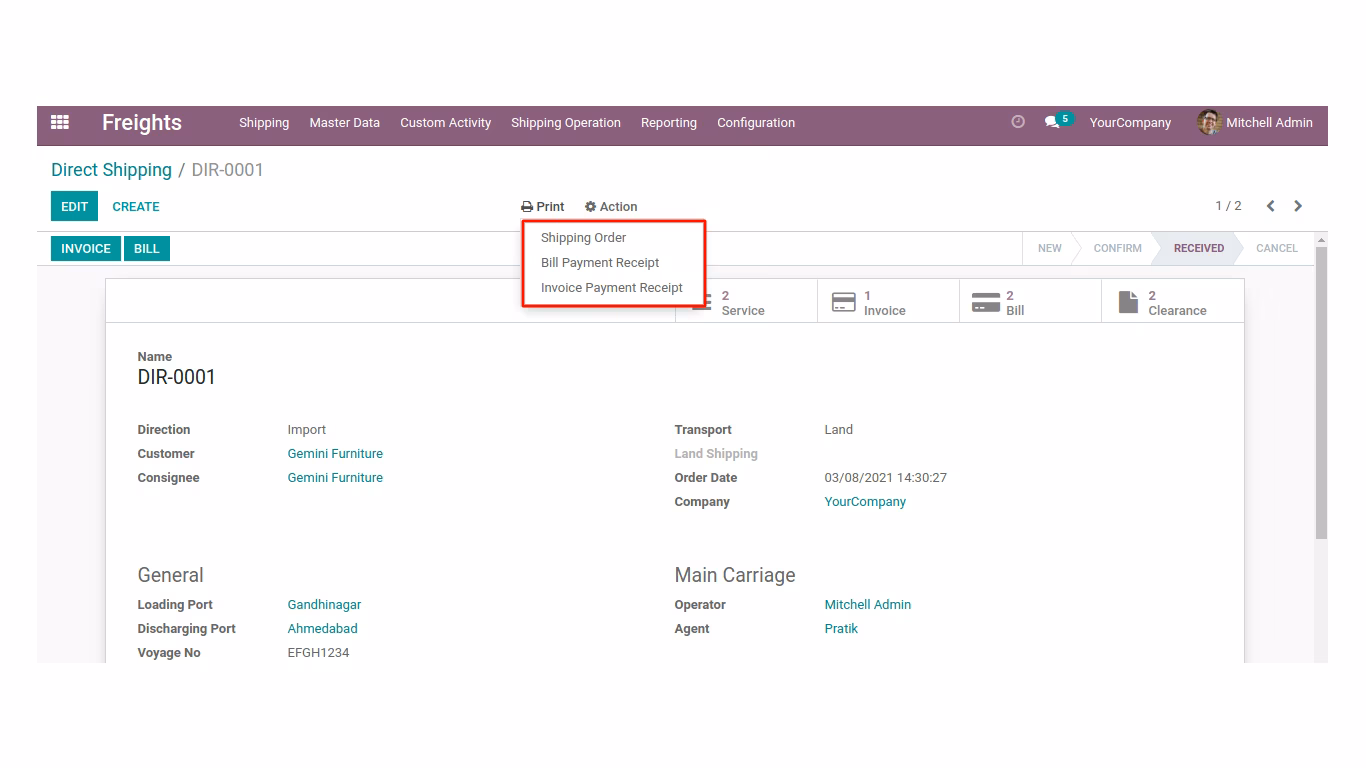The width and height of the screenshot is (1366, 768).
Task: Open the activities clock icon
Action: pos(1018,122)
